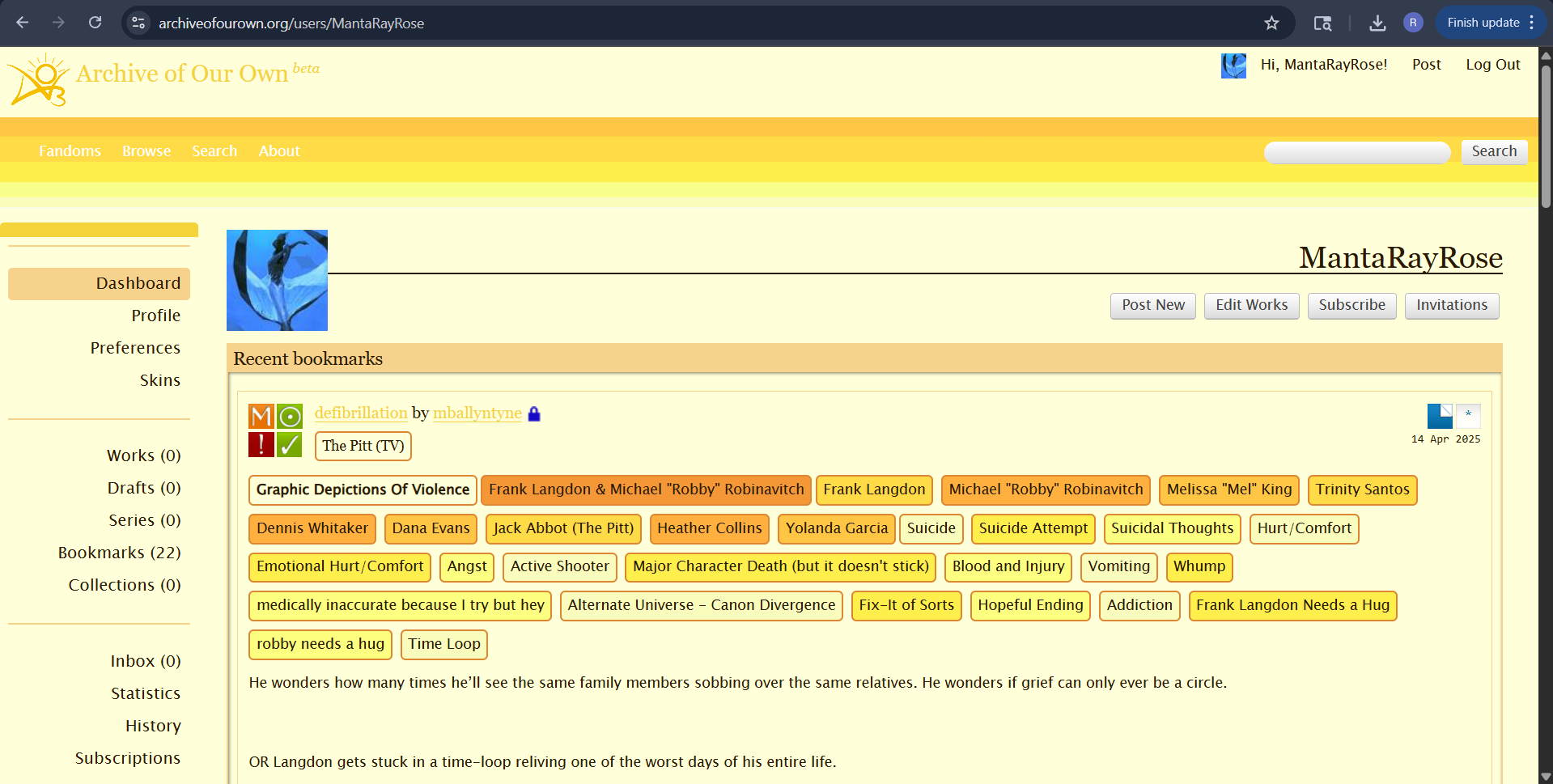Click the blue lock restricted icon

pyautogui.click(x=534, y=413)
